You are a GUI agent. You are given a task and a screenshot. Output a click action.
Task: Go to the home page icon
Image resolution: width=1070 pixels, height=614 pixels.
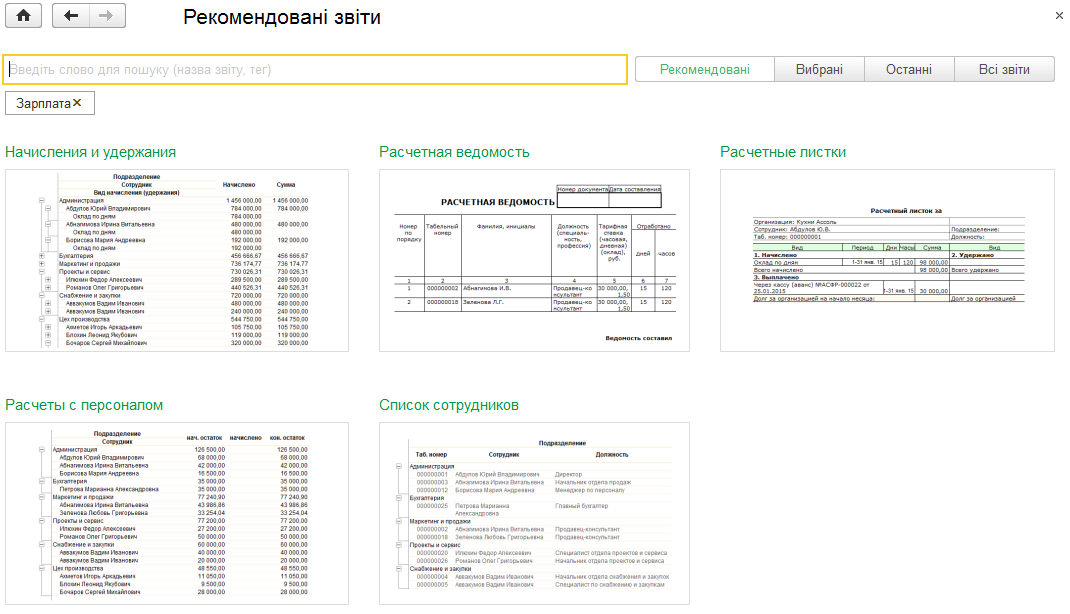23,16
